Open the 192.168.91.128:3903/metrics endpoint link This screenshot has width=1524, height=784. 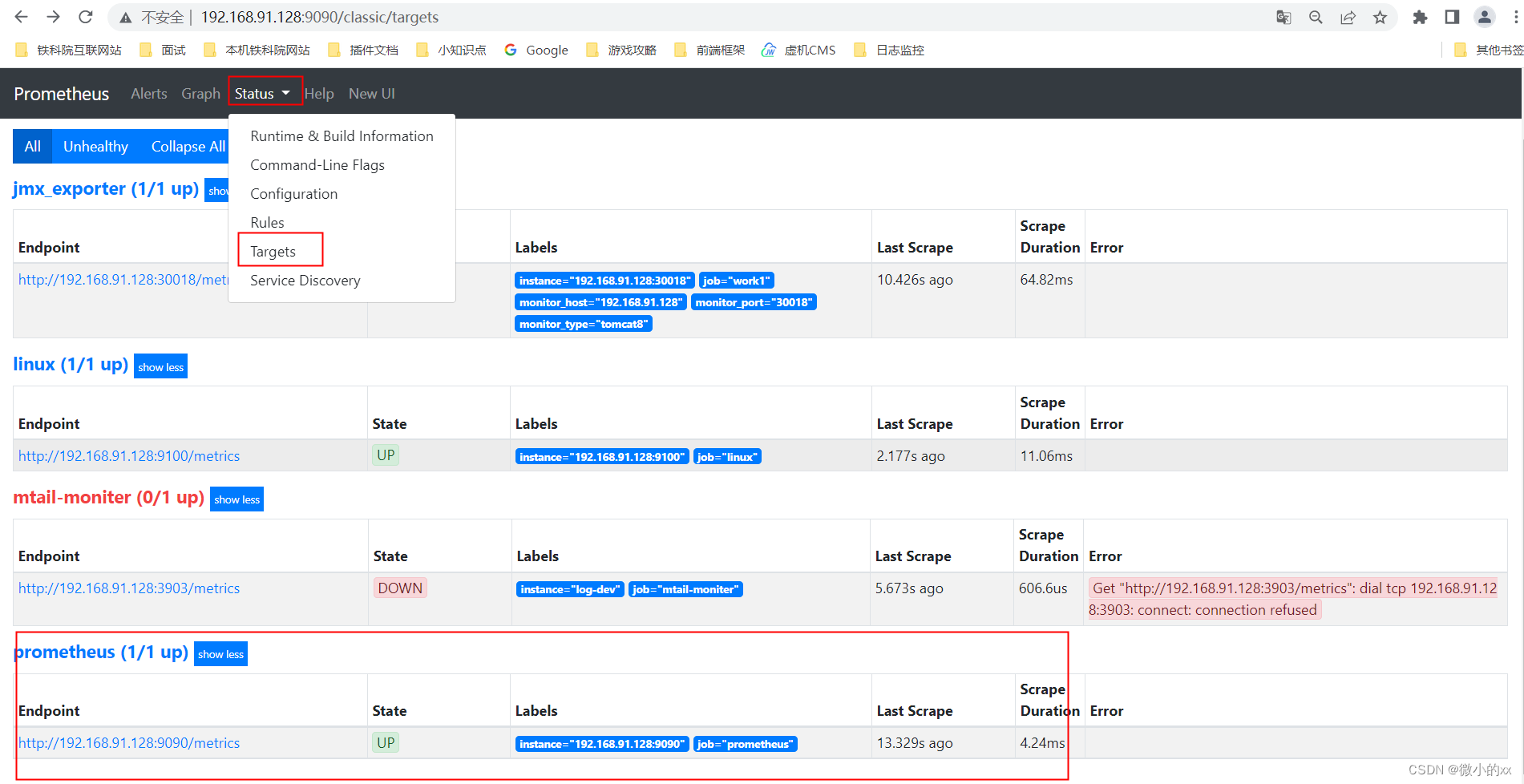pyautogui.click(x=129, y=588)
